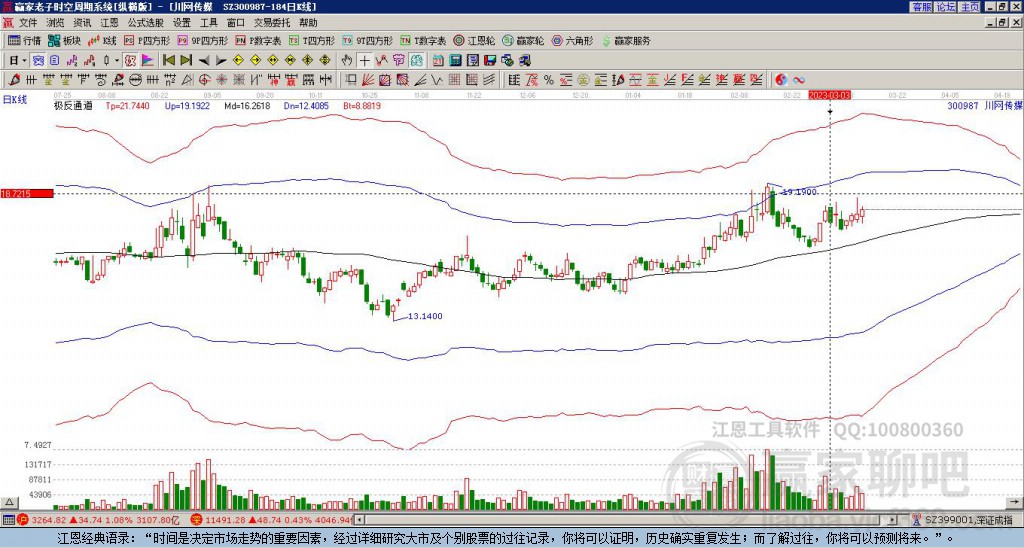
Task: Open the 9T四方形 tool
Action: [x=367, y=40]
